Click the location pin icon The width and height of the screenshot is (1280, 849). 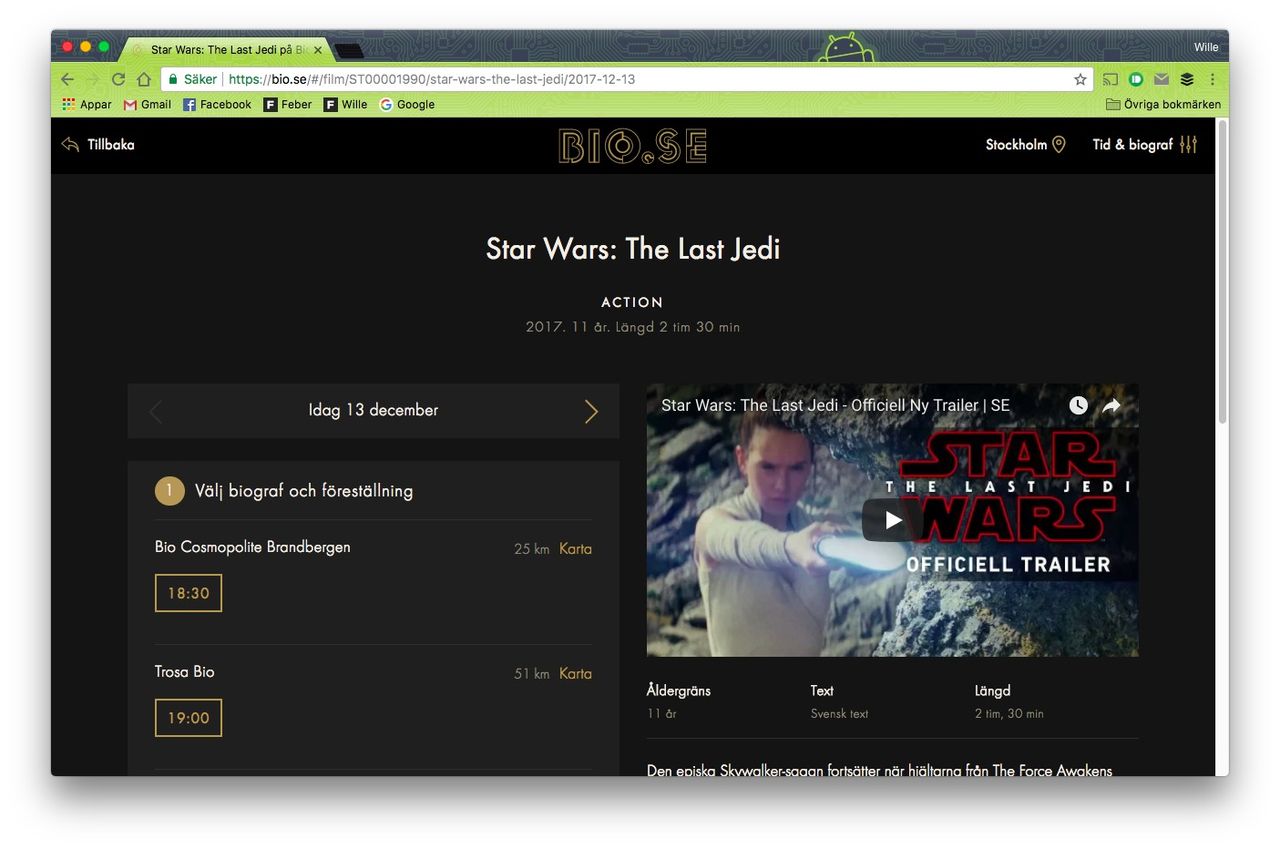coord(1059,145)
